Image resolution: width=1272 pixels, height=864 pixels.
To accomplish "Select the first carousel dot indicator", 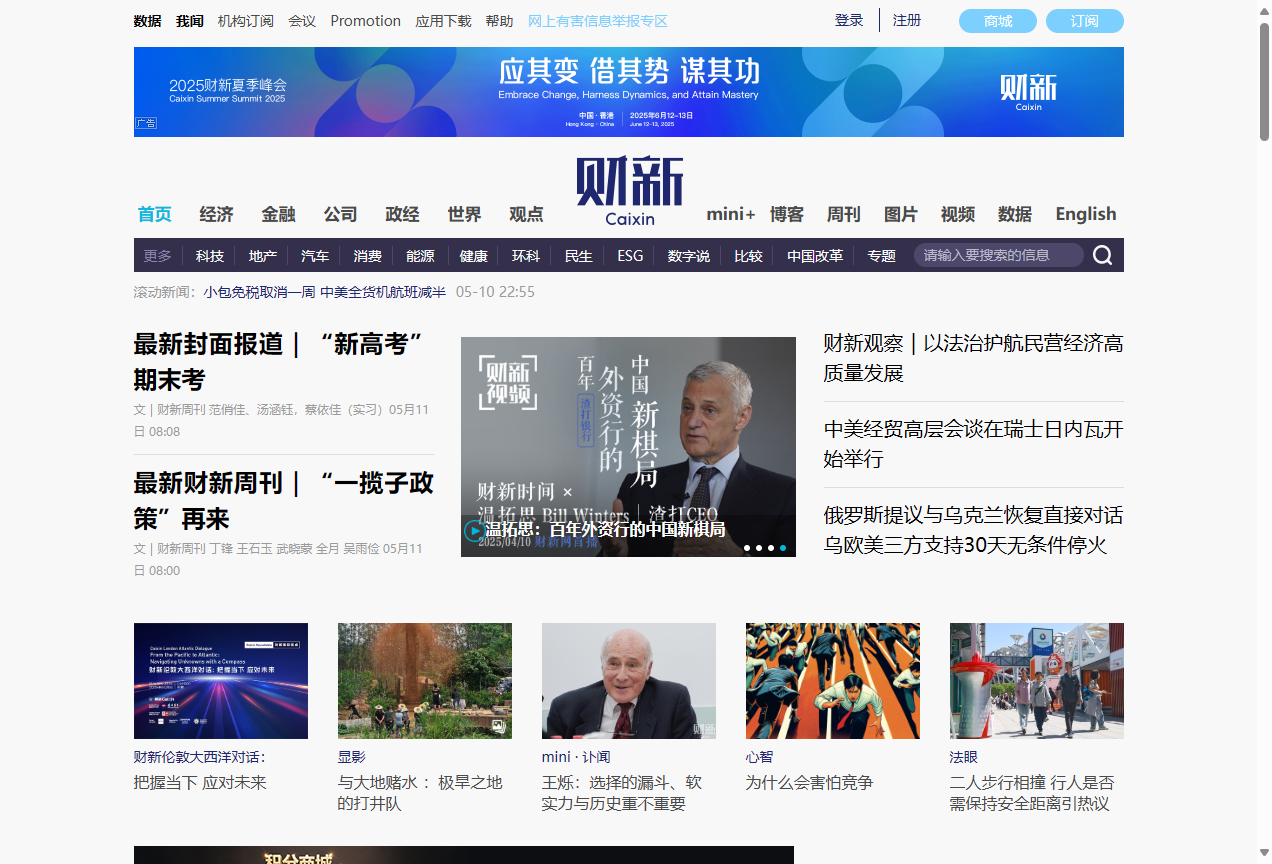I will point(746,548).
